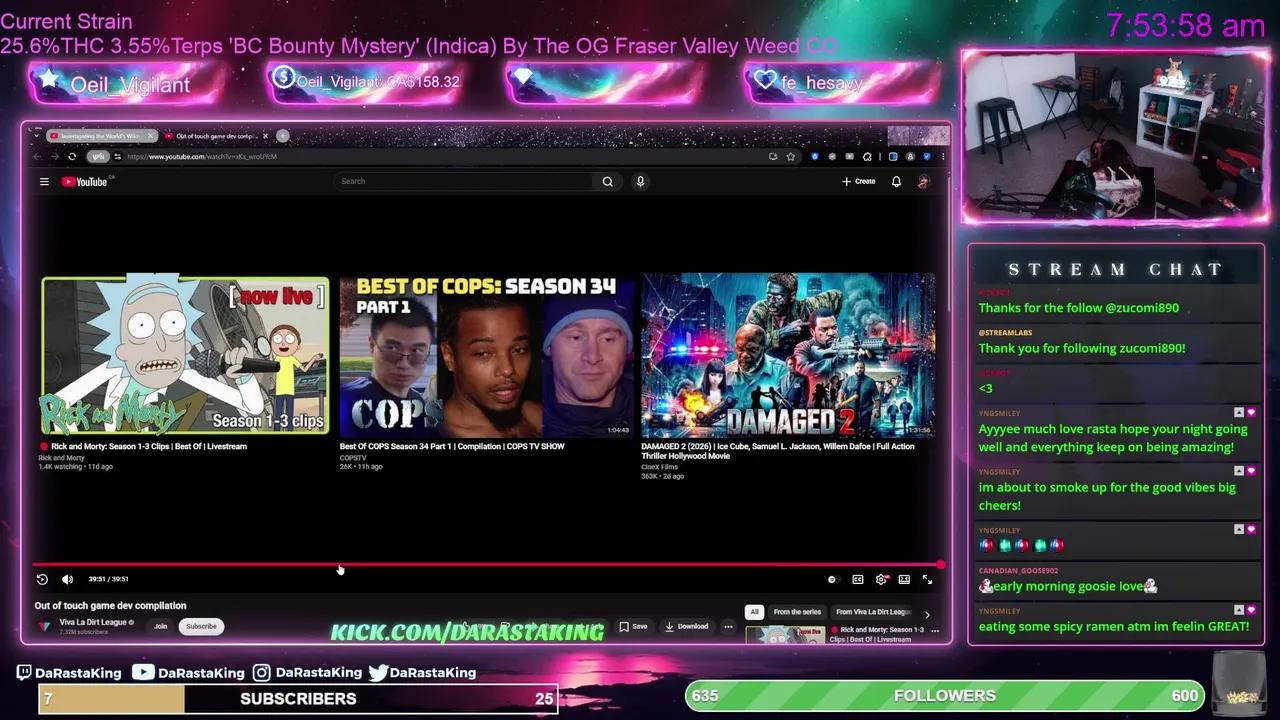Select the 'All' filter chip
Viewport: 1280px width, 720px height.
click(755, 611)
